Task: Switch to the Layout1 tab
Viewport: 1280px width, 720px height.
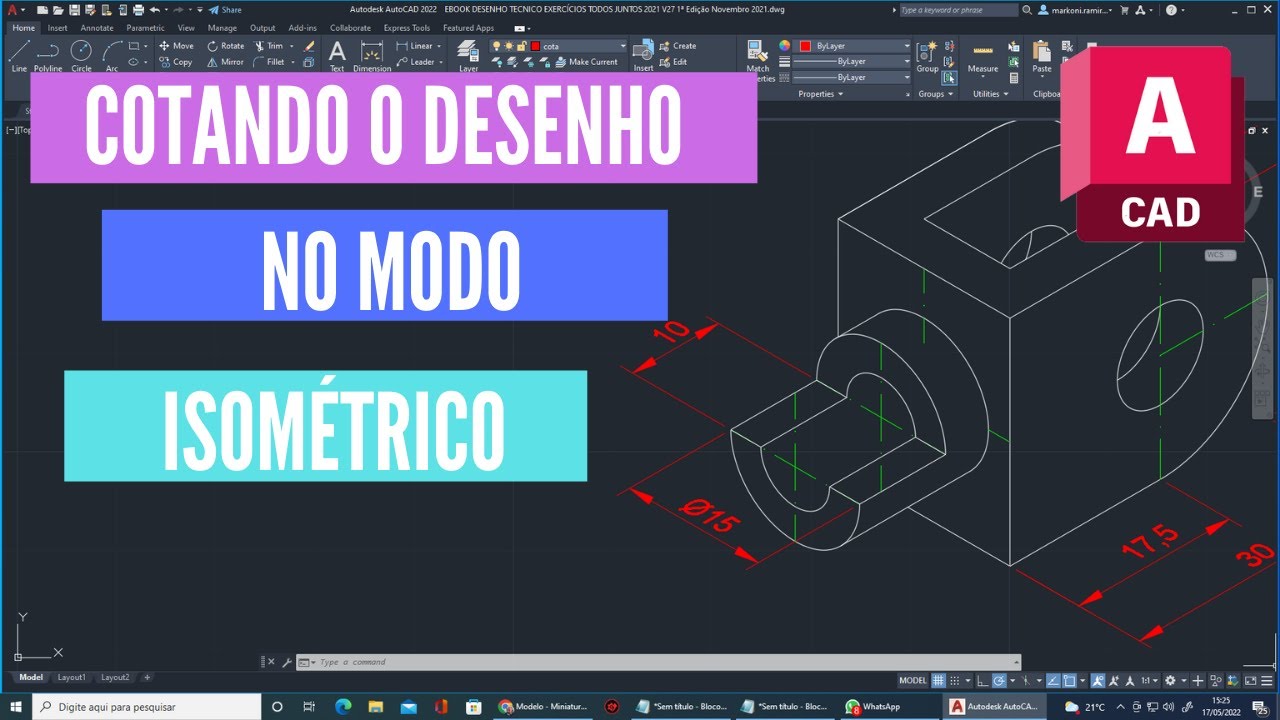Action: tap(71, 677)
